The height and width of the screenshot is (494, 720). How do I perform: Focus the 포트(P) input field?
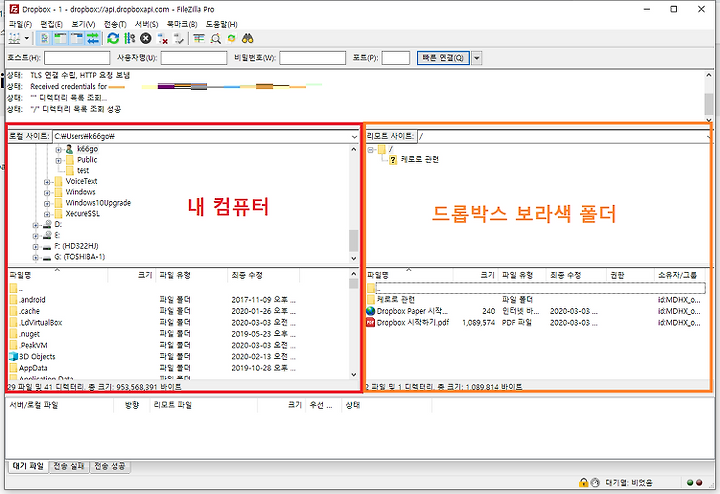pyautogui.click(x=396, y=58)
